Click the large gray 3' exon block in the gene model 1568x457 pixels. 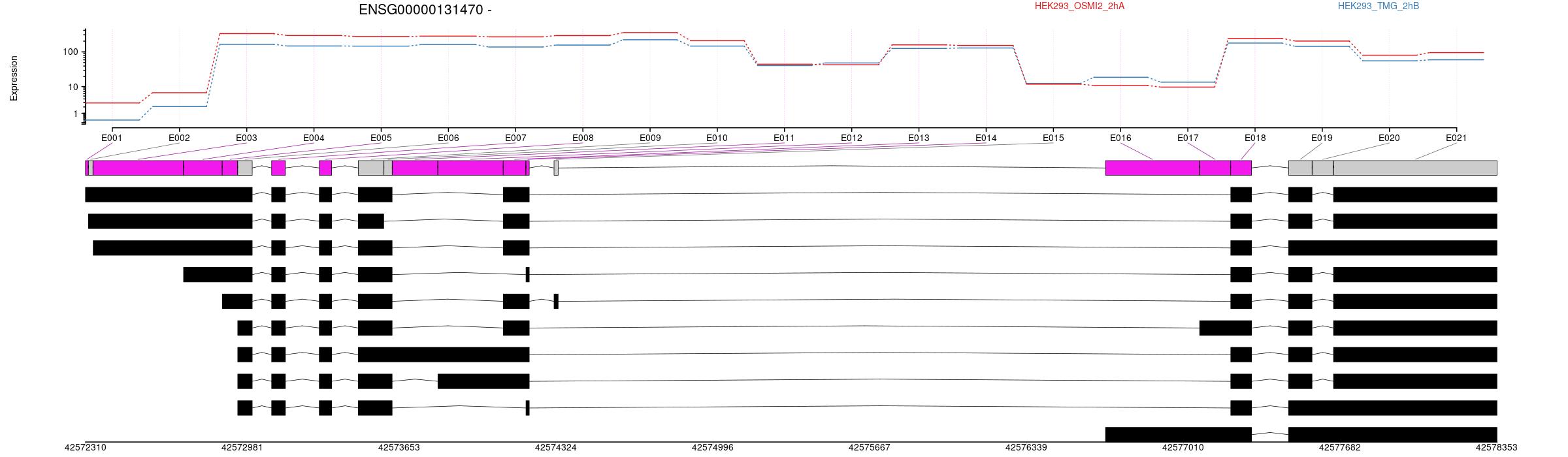(x=1415, y=168)
